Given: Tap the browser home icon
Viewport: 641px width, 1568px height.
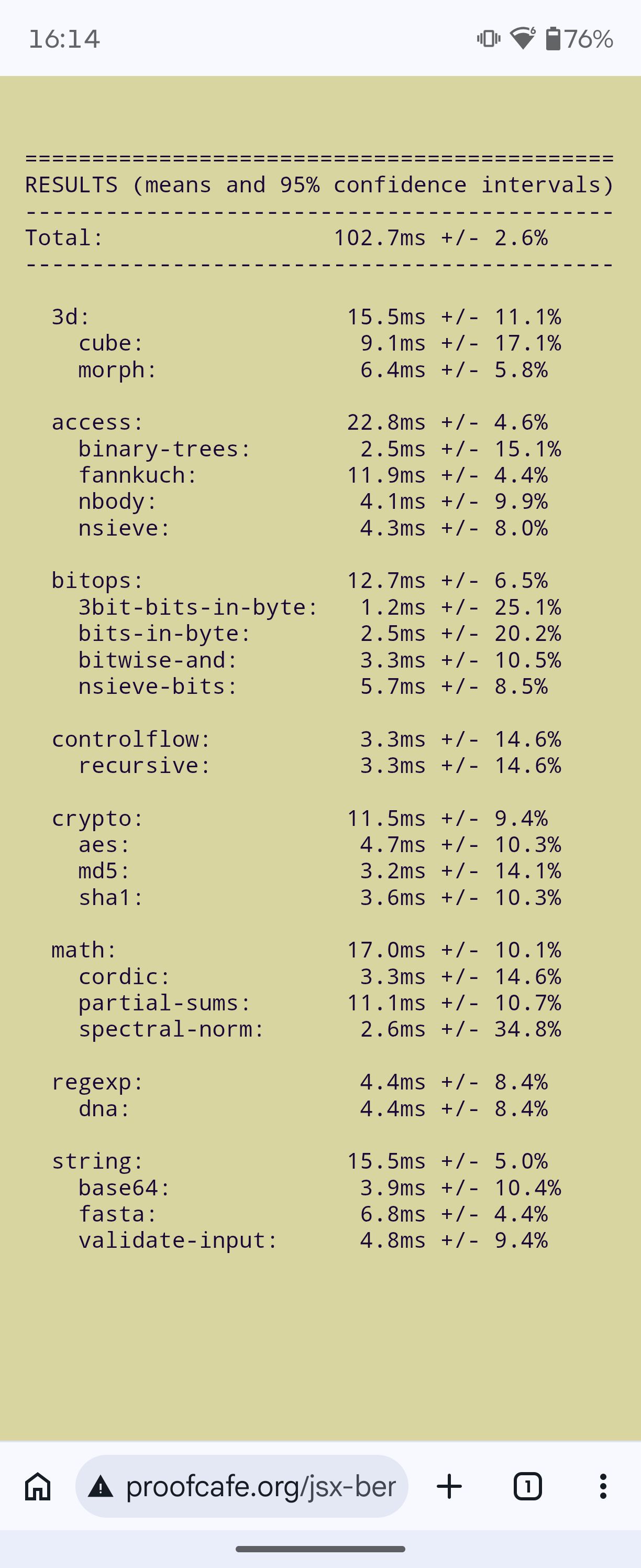Looking at the screenshot, I should 38,1486.
